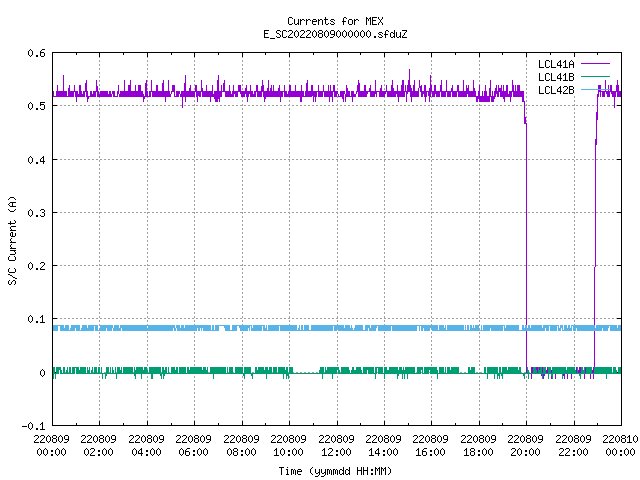
Task: Click the x-axis tick 220809 12:00
Action: tap(336, 445)
